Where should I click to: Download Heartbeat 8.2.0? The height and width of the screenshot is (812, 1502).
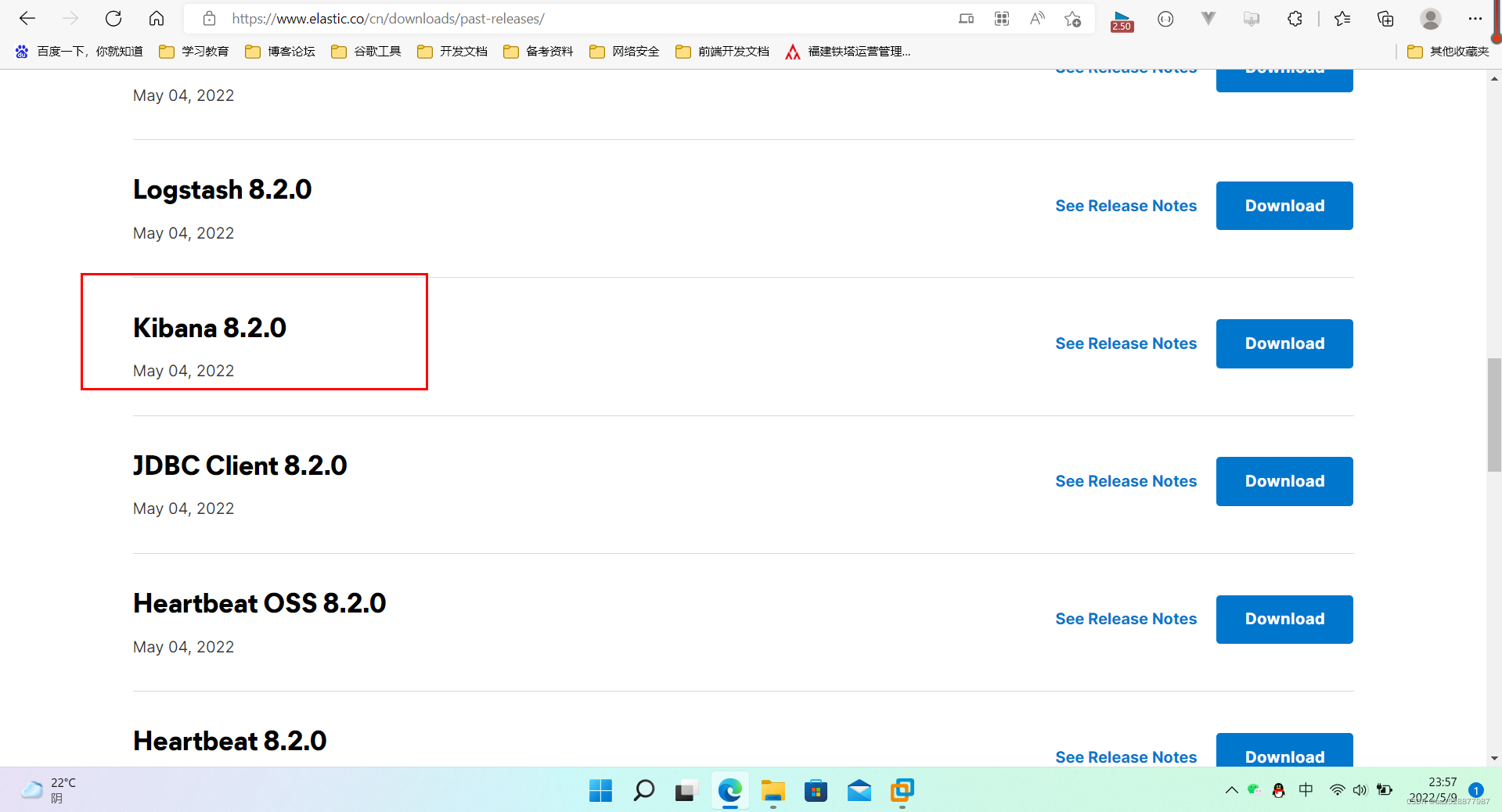click(1284, 751)
